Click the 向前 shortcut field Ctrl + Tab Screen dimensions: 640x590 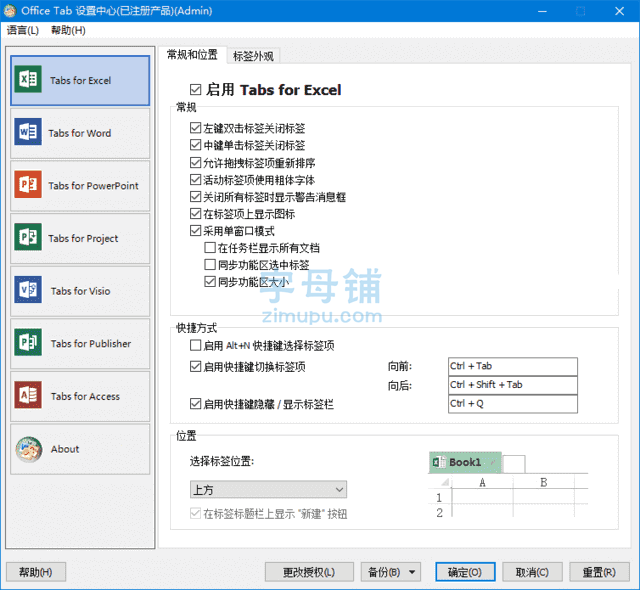(x=513, y=366)
